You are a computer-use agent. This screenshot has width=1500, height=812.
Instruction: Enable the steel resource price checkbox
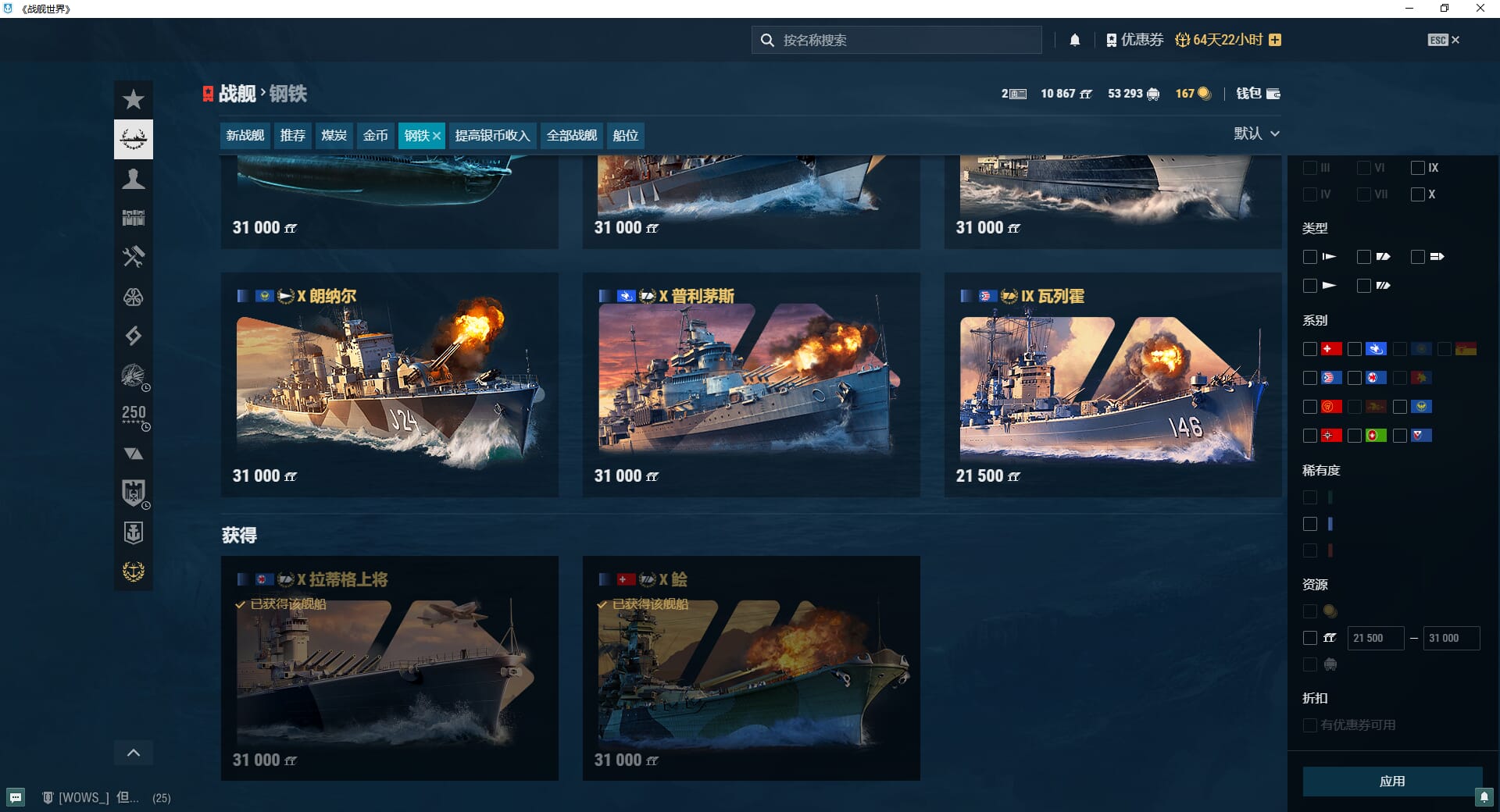1310,638
